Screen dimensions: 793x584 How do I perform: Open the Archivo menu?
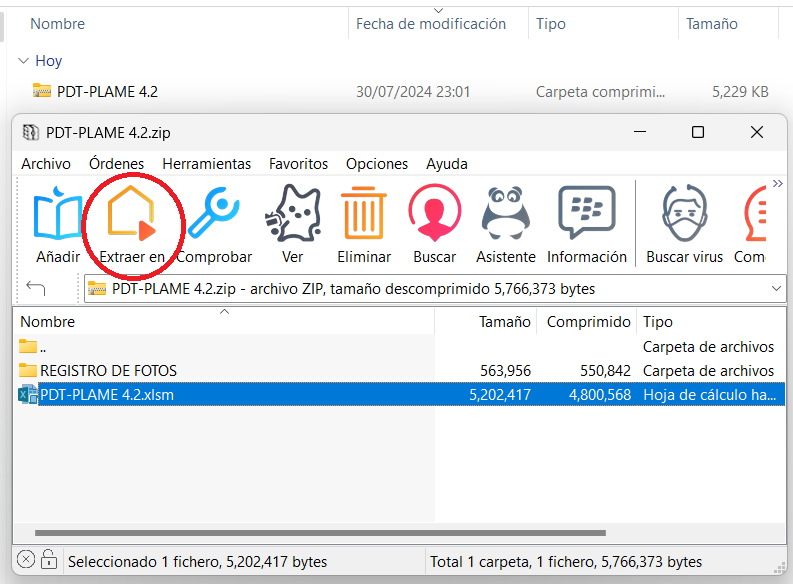(x=46, y=164)
